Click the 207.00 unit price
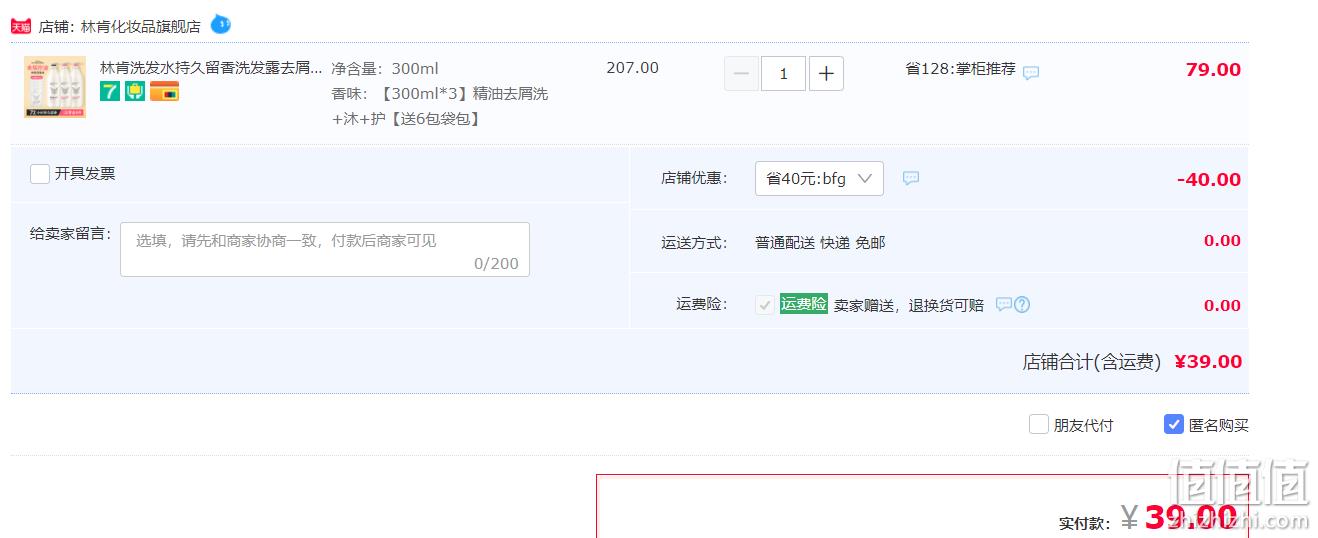Viewport: 1318px width, 538px height. click(x=632, y=68)
